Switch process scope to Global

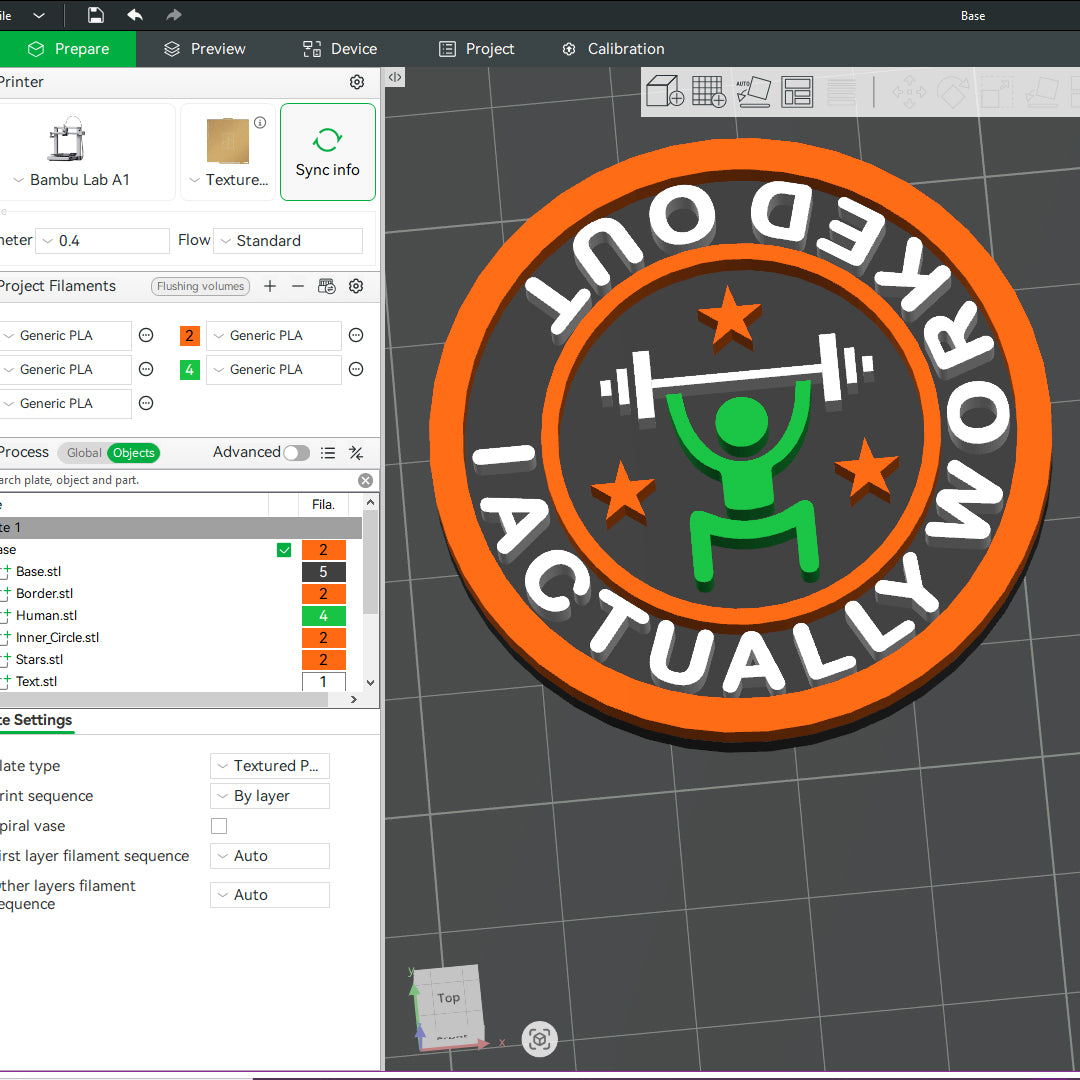(x=83, y=453)
